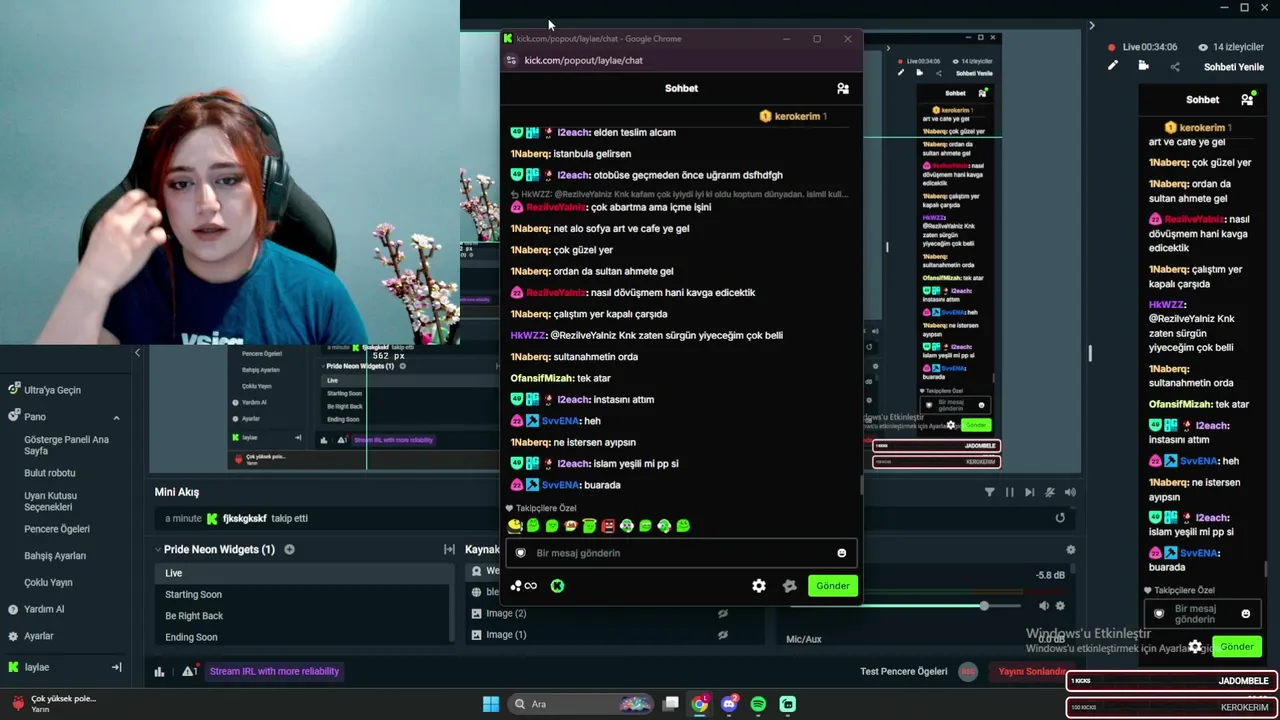This screenshot has height=720, width=1280.
Task: Click the green Gönder button in Chrome popout
Action: [x=833, y=586]
